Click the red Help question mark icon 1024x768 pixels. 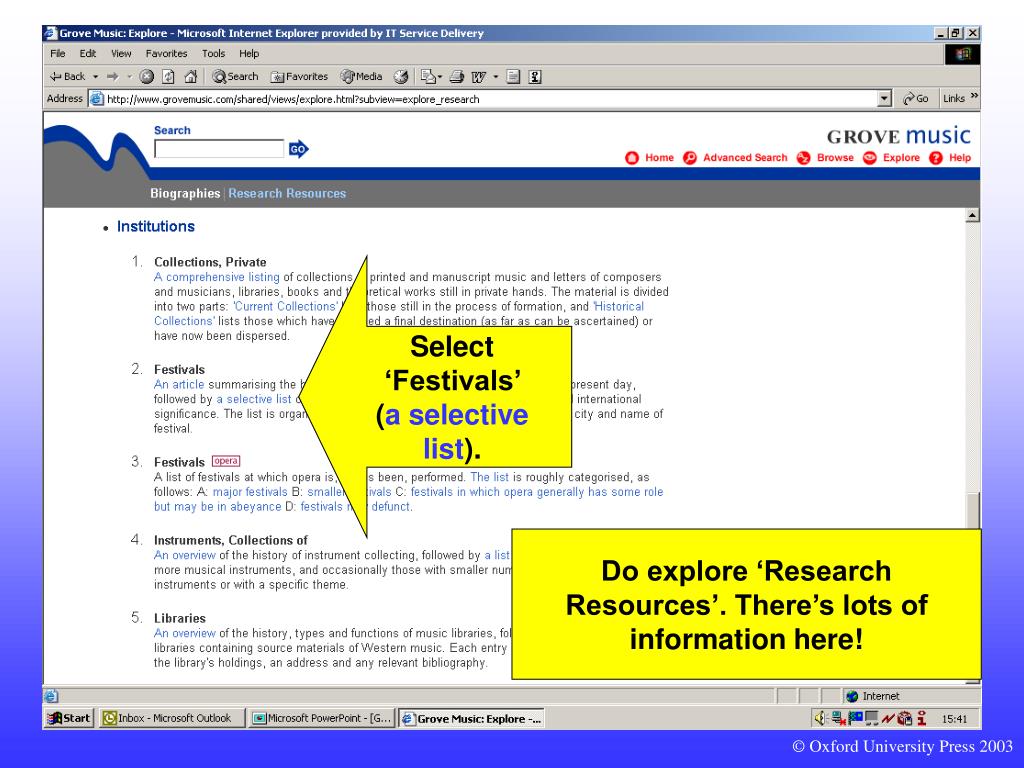point(936,158)
